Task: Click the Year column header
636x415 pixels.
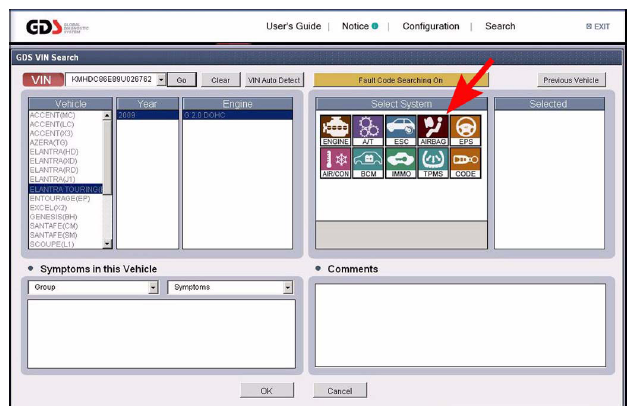Action: pyautogui.click(x=148, y=104)
